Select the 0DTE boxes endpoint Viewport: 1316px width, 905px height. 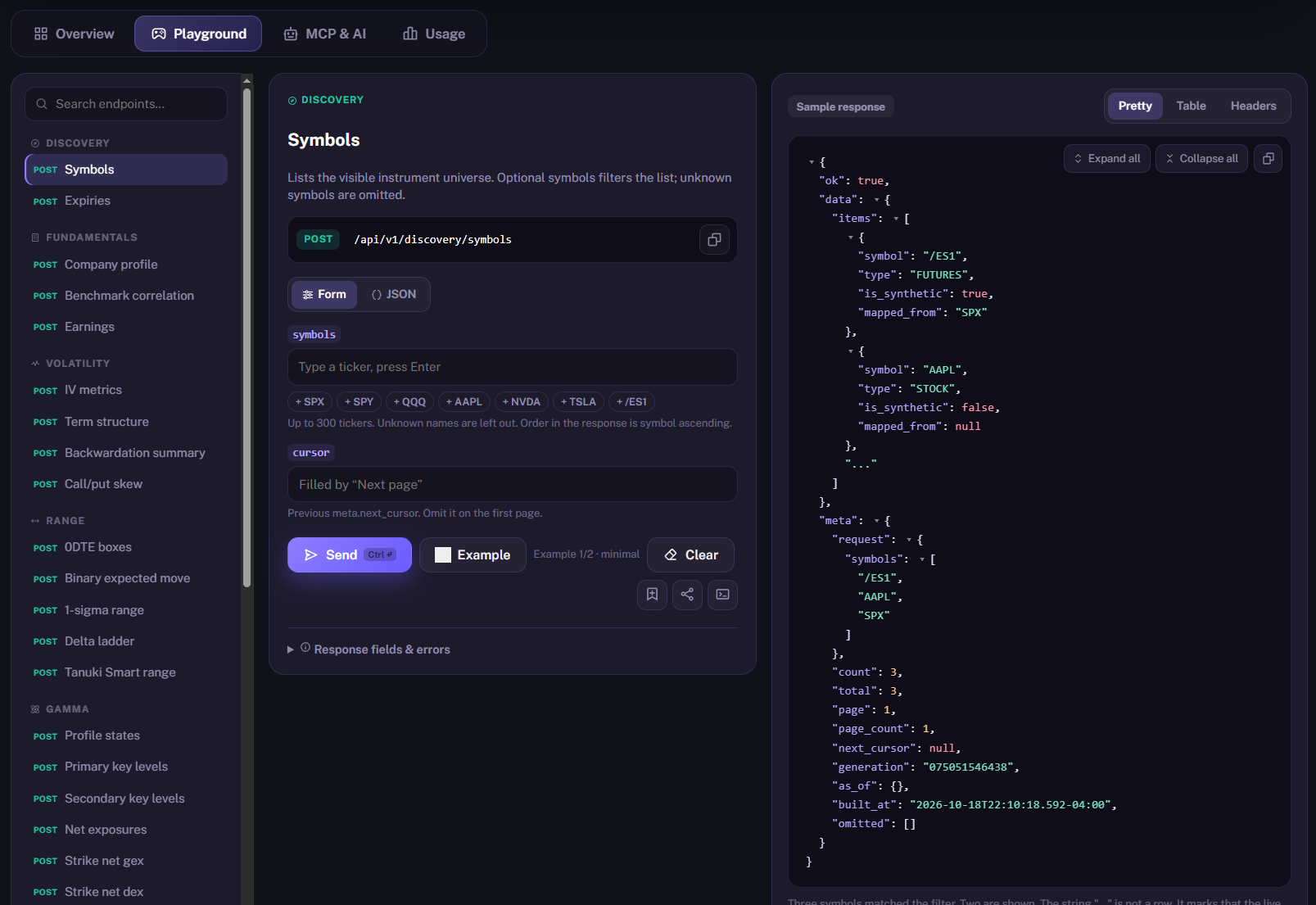click(x=126, y=547)
